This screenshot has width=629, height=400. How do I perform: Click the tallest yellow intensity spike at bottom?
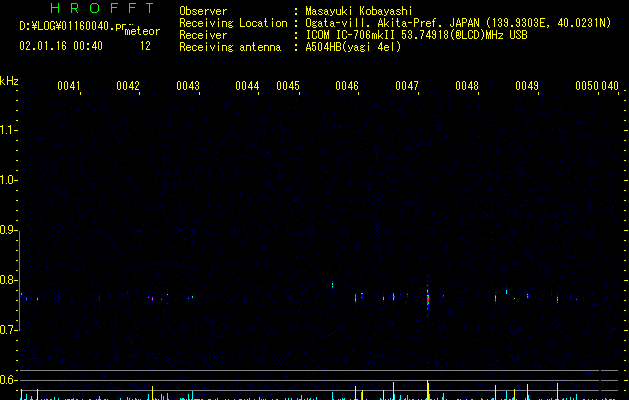428,390
